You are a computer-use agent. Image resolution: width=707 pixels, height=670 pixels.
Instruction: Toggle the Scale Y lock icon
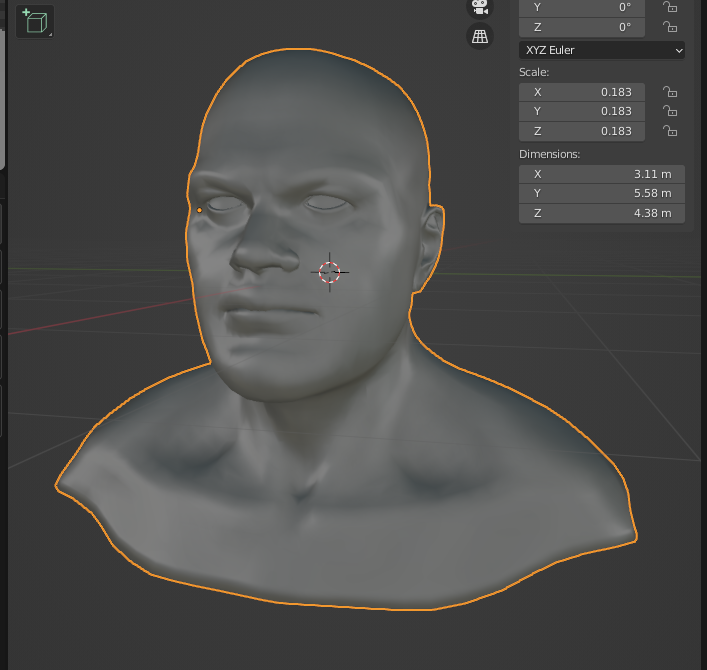(x=670, y=112)
